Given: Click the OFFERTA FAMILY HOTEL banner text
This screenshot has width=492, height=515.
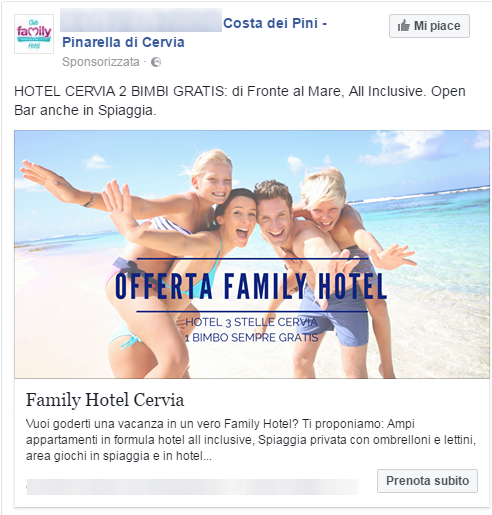Looking at the screenshot, I should click(x=251, y=286).
